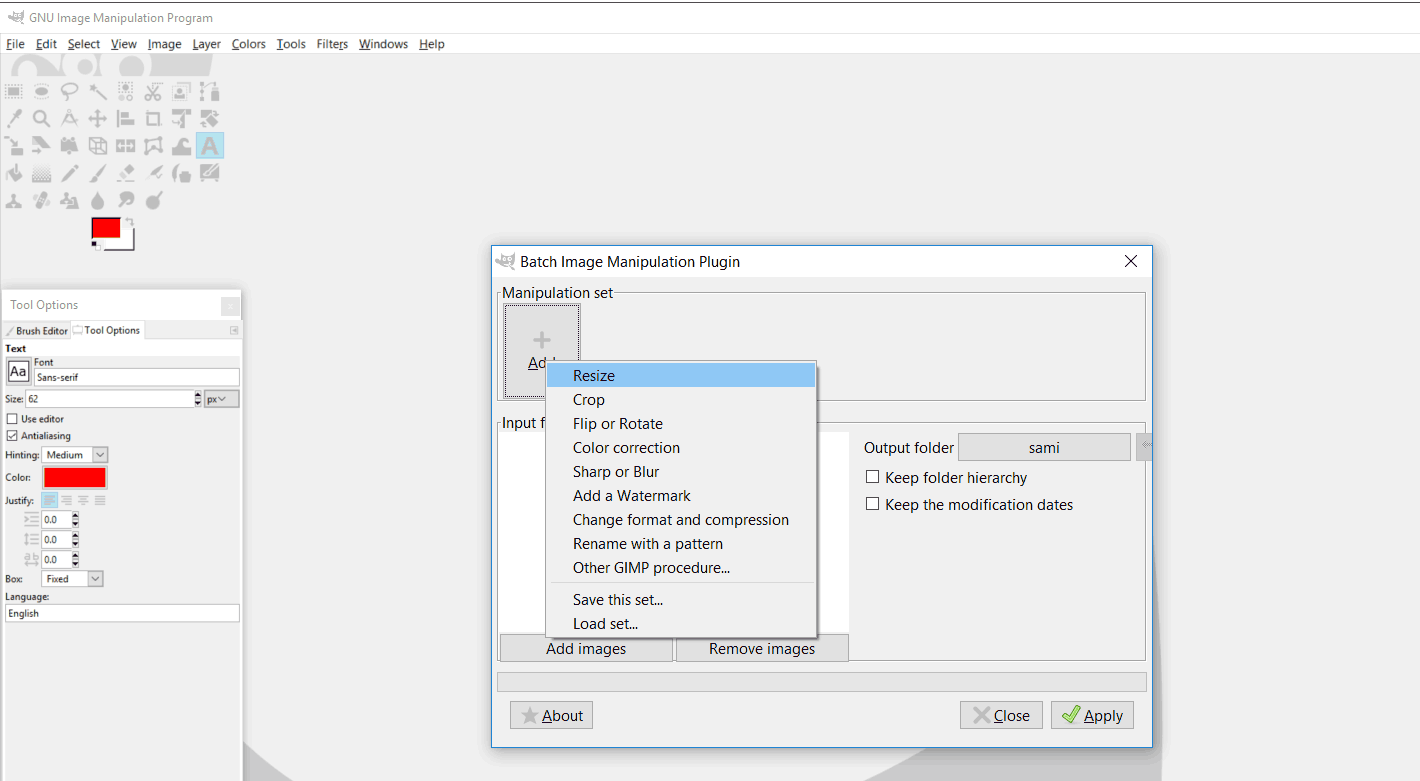1420x781 pixels.
Task: Set text justification to filled
Action: (x=100, y=500)
